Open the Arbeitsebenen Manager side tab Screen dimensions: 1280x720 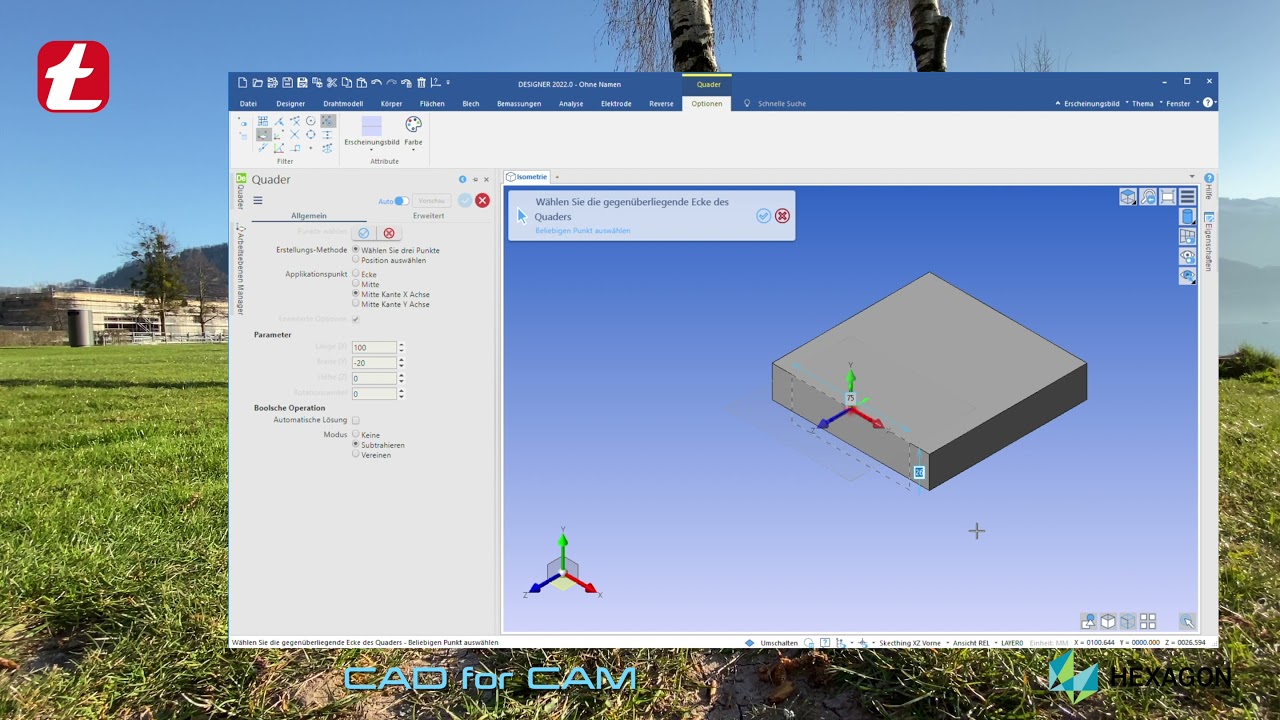click(241, 270)
